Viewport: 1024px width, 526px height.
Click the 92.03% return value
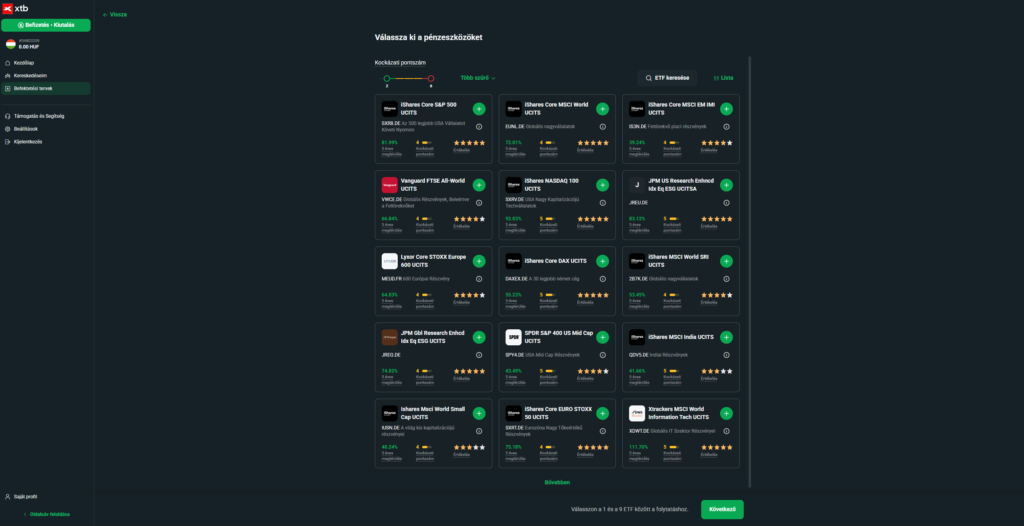click(x=513, y=219)
